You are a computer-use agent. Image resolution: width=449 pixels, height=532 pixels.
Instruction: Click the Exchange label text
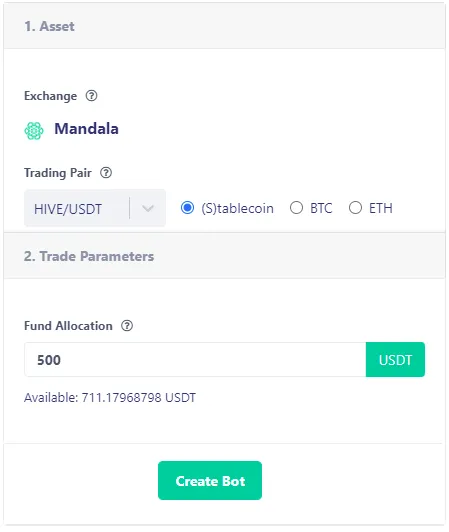pyautogui.click(x=51, y=96)
